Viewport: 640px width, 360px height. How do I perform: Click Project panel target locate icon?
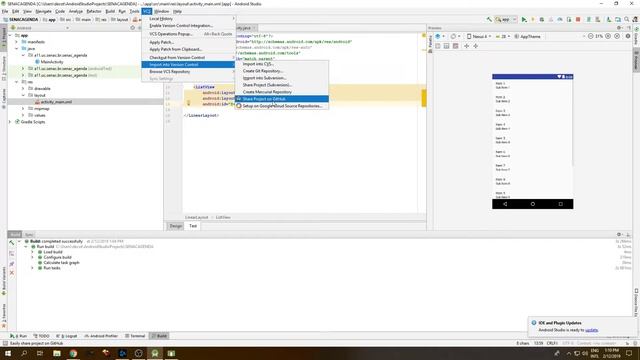132,28
